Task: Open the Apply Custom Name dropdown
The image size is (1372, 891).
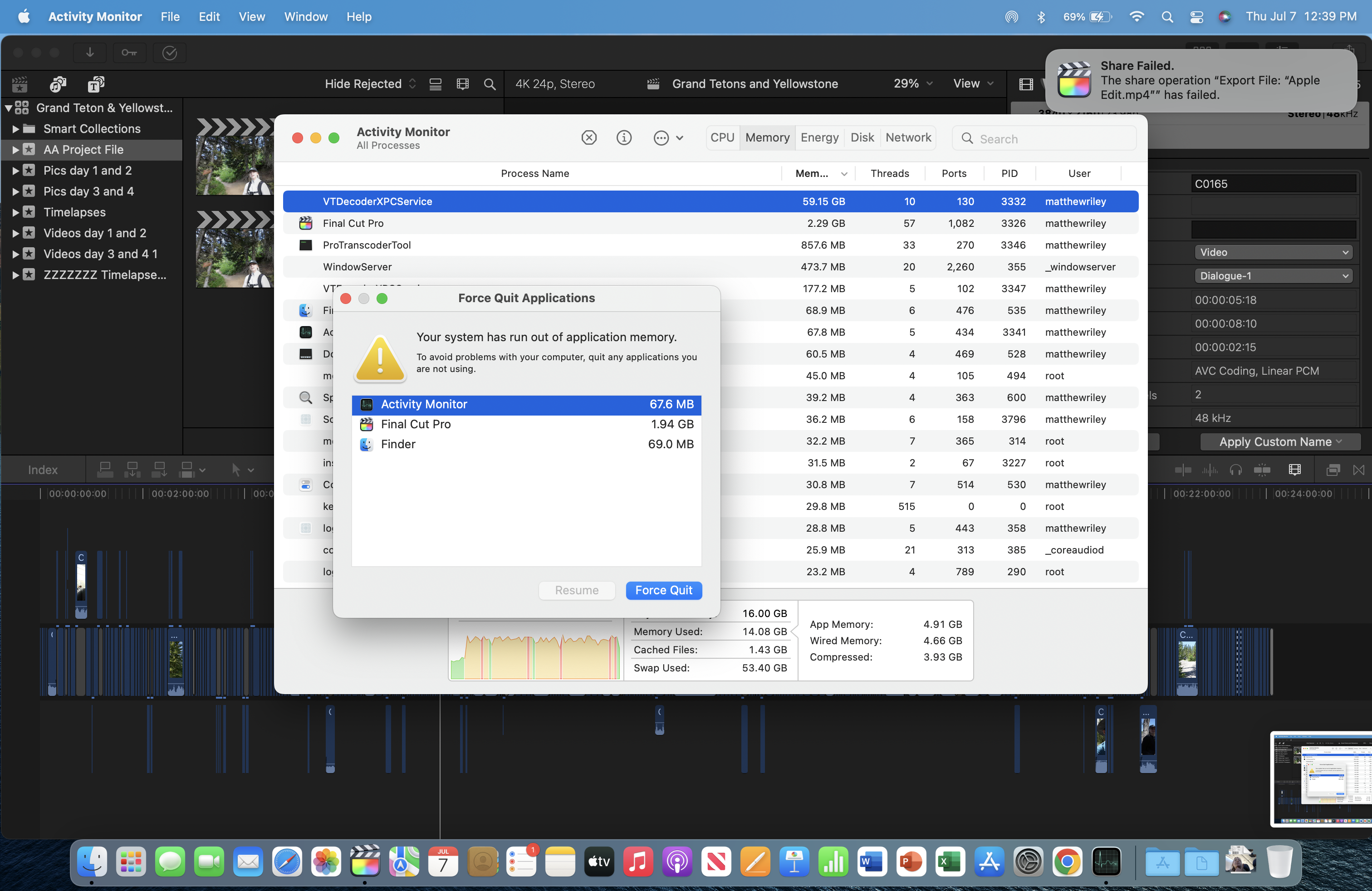Action: (1280, 442)
